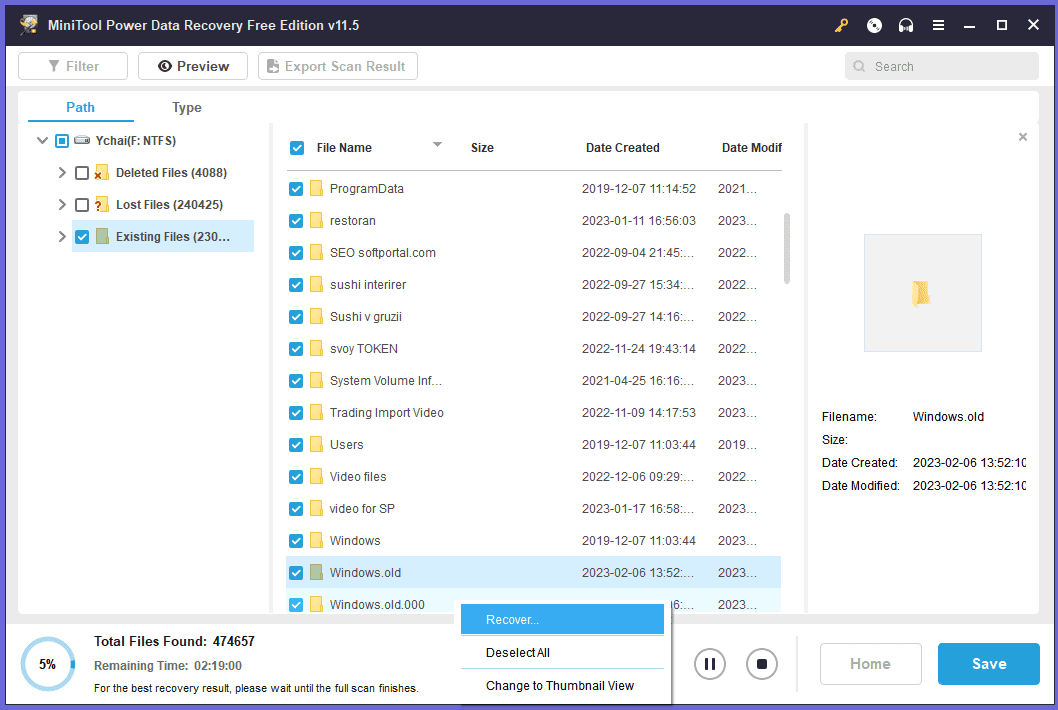The height and width of the screenshot is (710, 1058).
Task: Open support via headphones icon
Action: pyautogui.click(x=906, y=25)
